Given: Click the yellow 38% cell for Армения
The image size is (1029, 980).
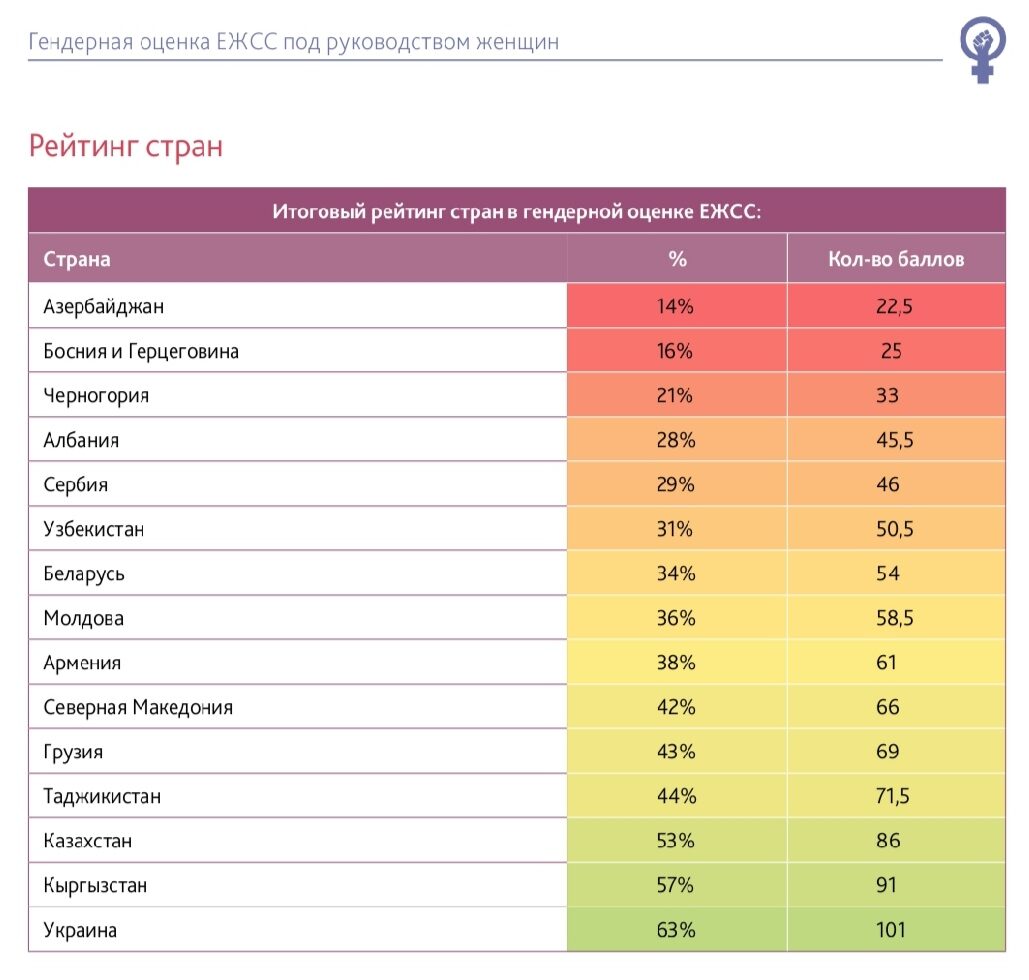Looking at the screenshot, I should [x=676, y=663].
